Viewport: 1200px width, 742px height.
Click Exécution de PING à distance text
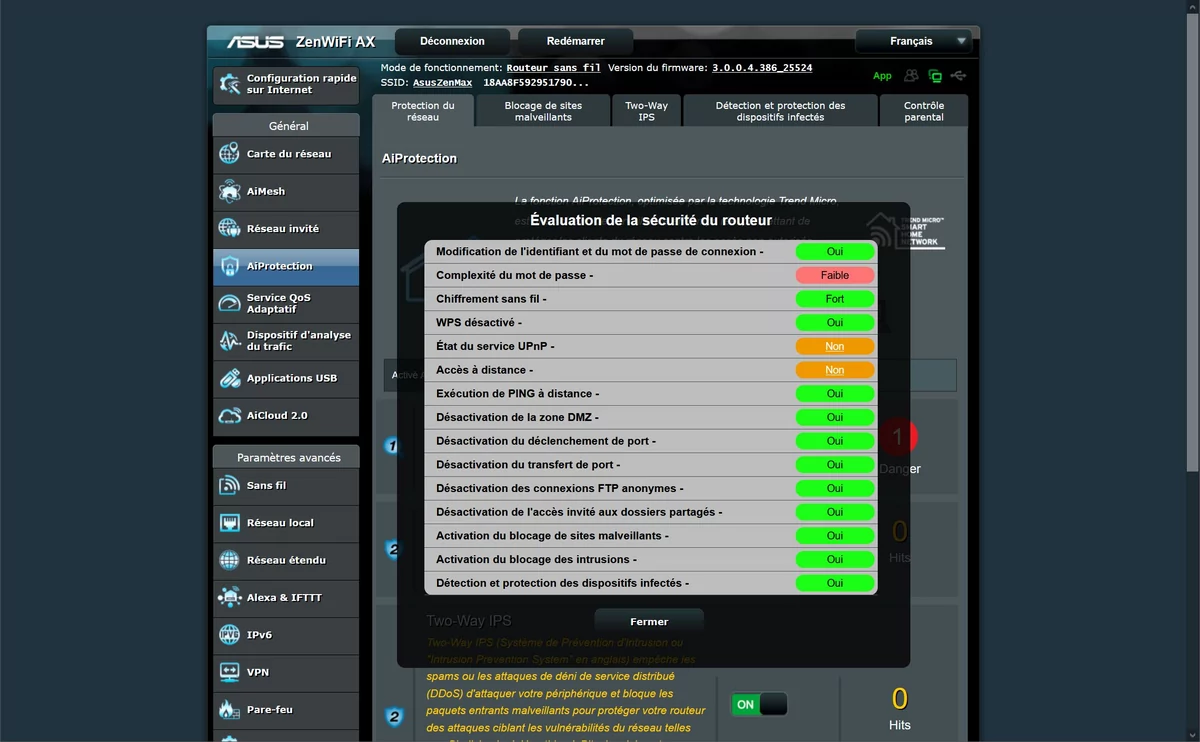(517, 394)
